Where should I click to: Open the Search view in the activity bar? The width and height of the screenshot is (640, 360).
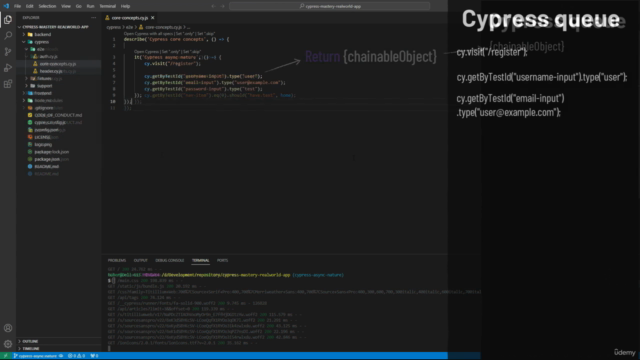point(8,36)
